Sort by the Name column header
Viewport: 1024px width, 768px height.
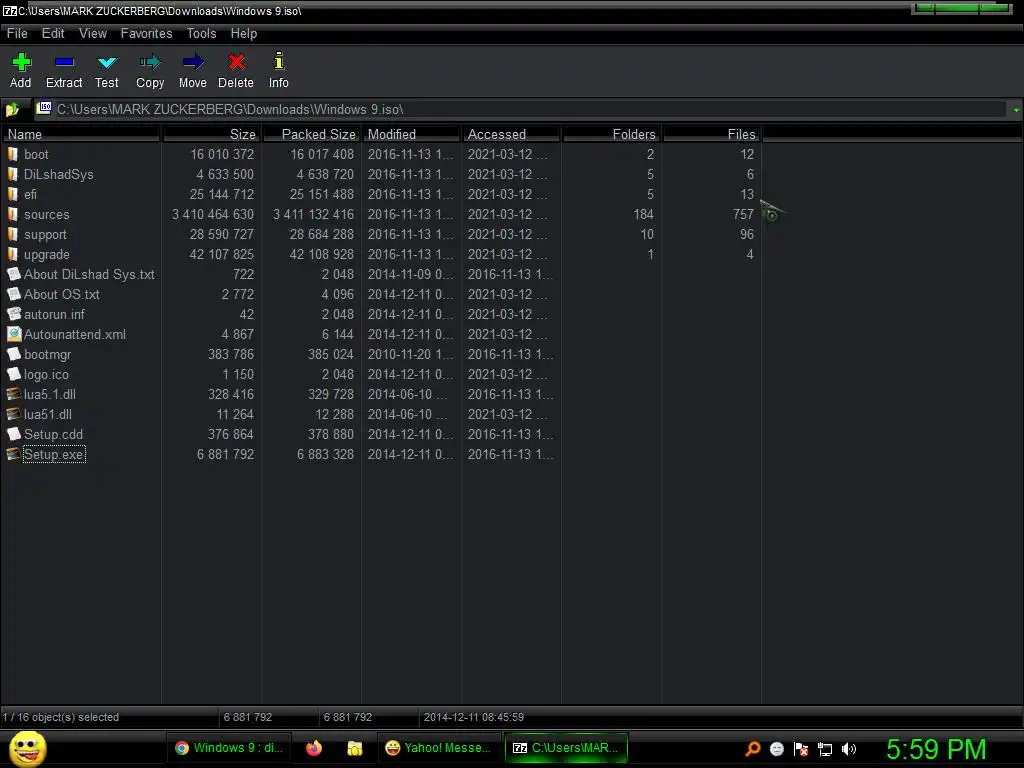81,134
